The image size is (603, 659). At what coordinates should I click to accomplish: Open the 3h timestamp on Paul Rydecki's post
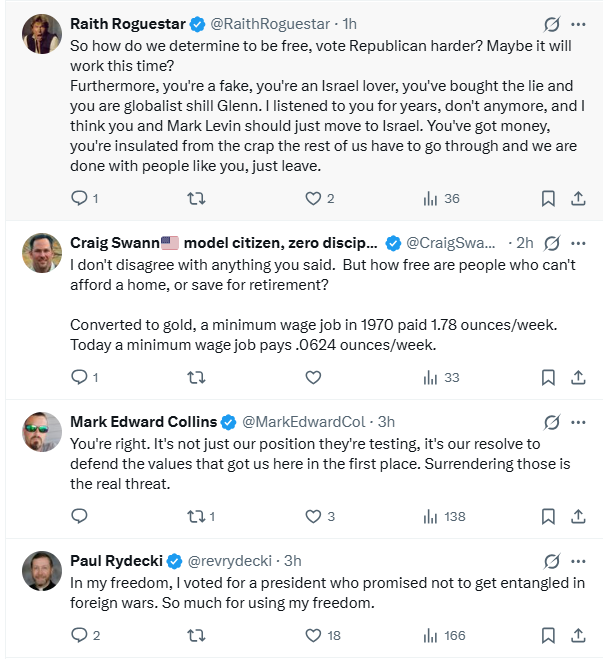[x=292, y=561]
